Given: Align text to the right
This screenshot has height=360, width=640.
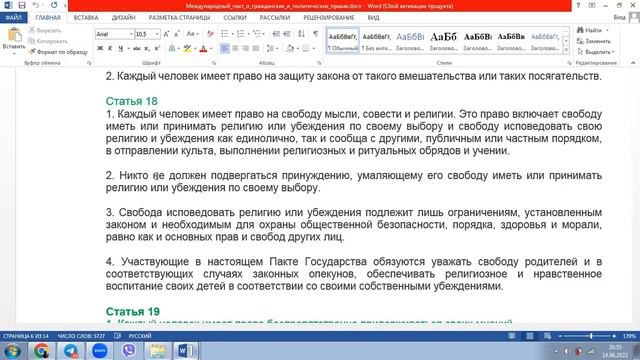Looking at the screenshot, I should pos(245,48).
